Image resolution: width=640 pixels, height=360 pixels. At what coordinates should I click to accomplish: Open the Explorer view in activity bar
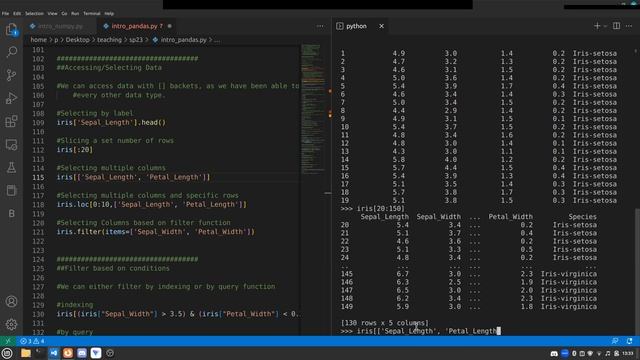pyautogui.click(x=11, y=29)
